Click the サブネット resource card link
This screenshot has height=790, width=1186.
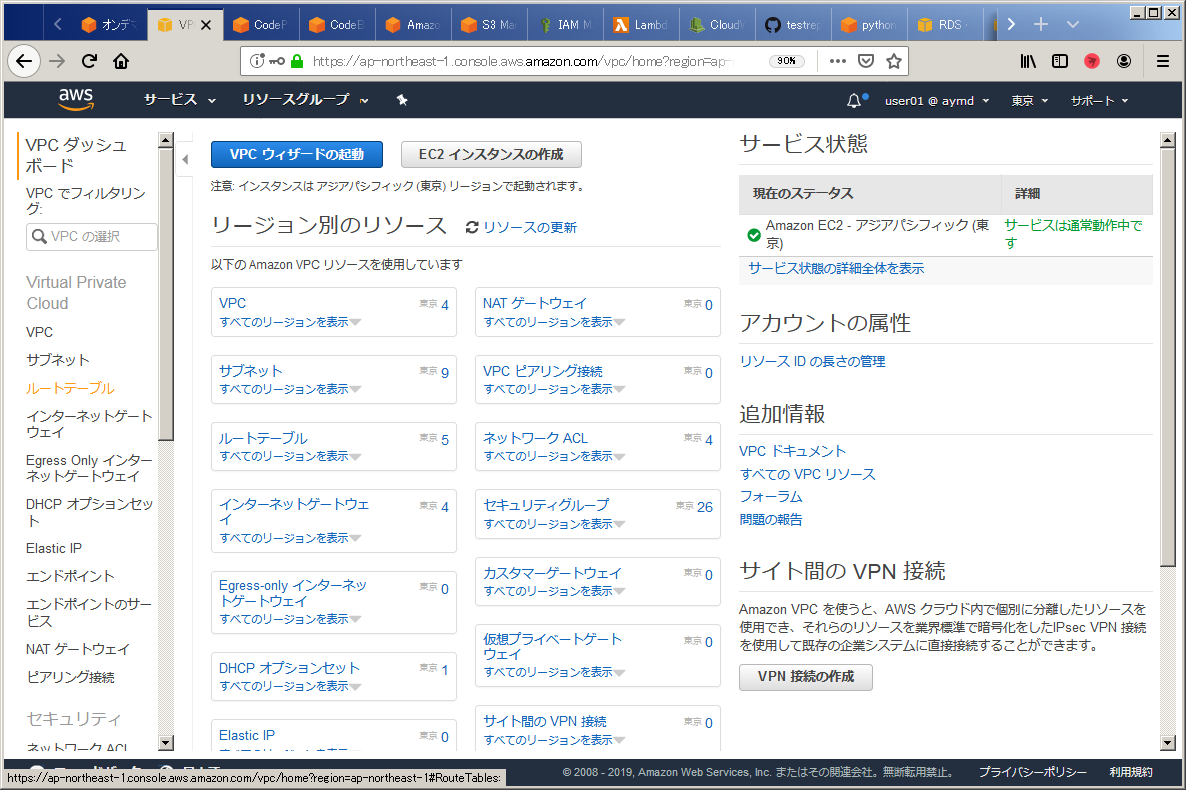point(250,371)
